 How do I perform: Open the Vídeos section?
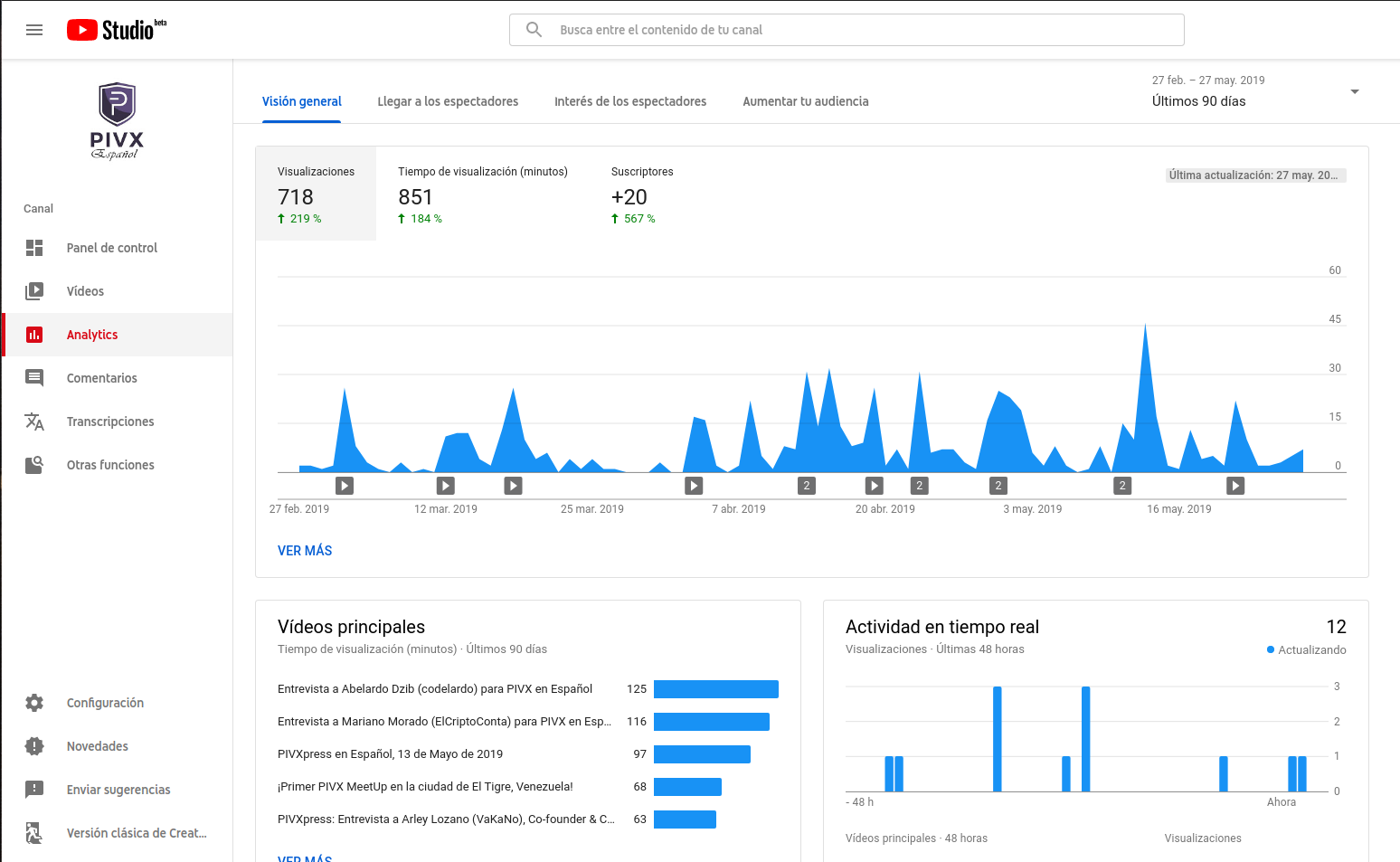click(85, 291)
